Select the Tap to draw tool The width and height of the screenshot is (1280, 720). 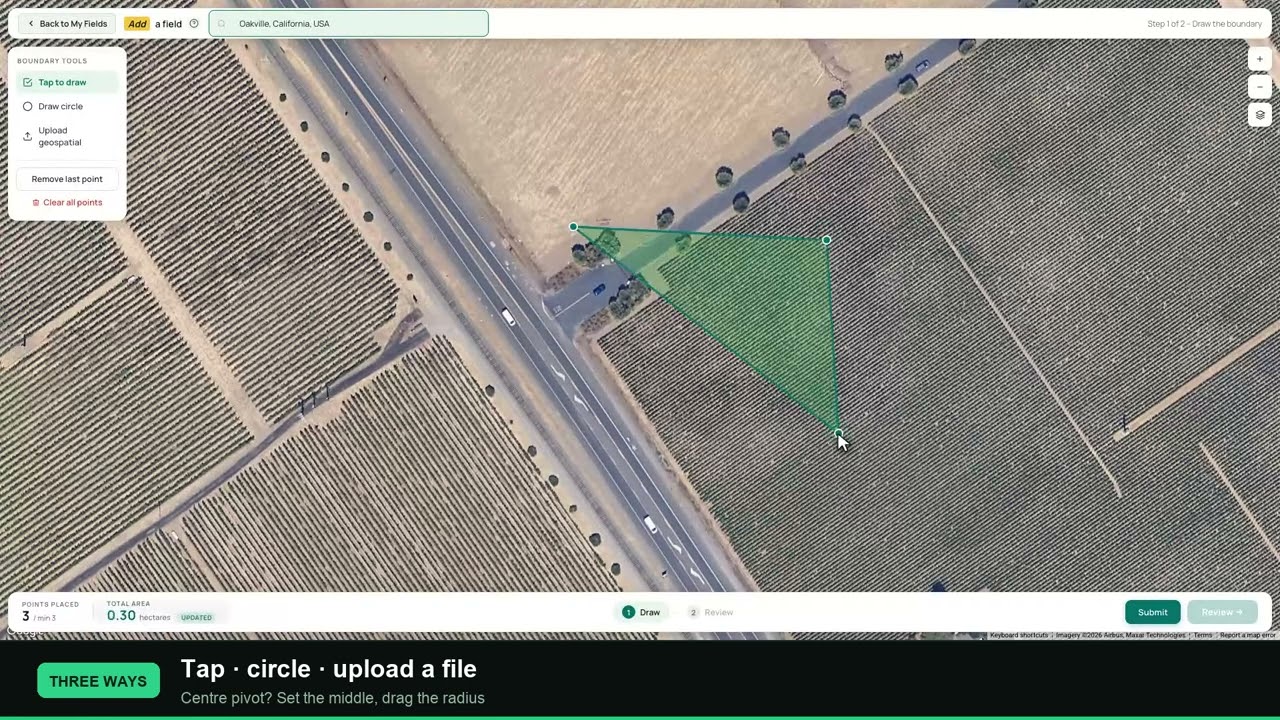coord(67,82)
